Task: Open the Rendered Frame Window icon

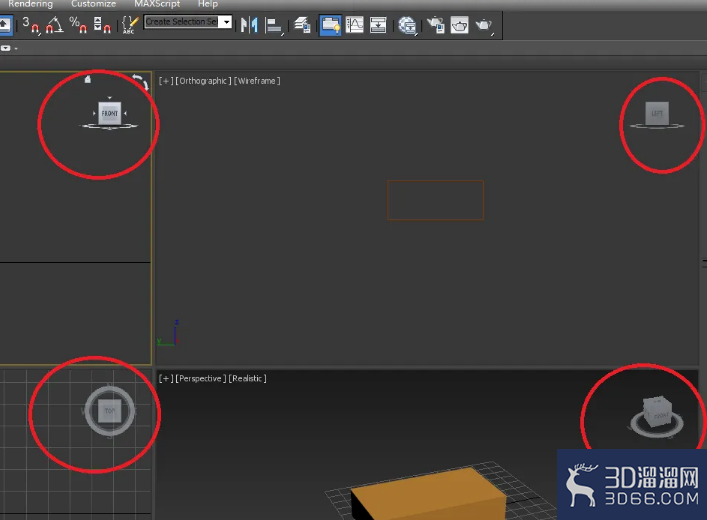Action: point(459,25)
